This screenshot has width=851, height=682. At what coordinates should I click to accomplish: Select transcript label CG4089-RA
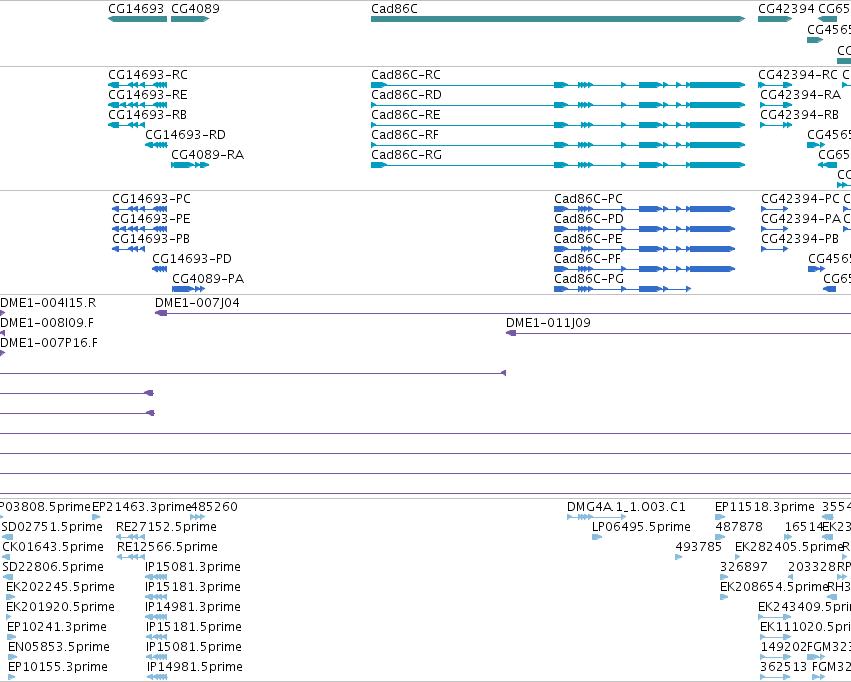207,155
